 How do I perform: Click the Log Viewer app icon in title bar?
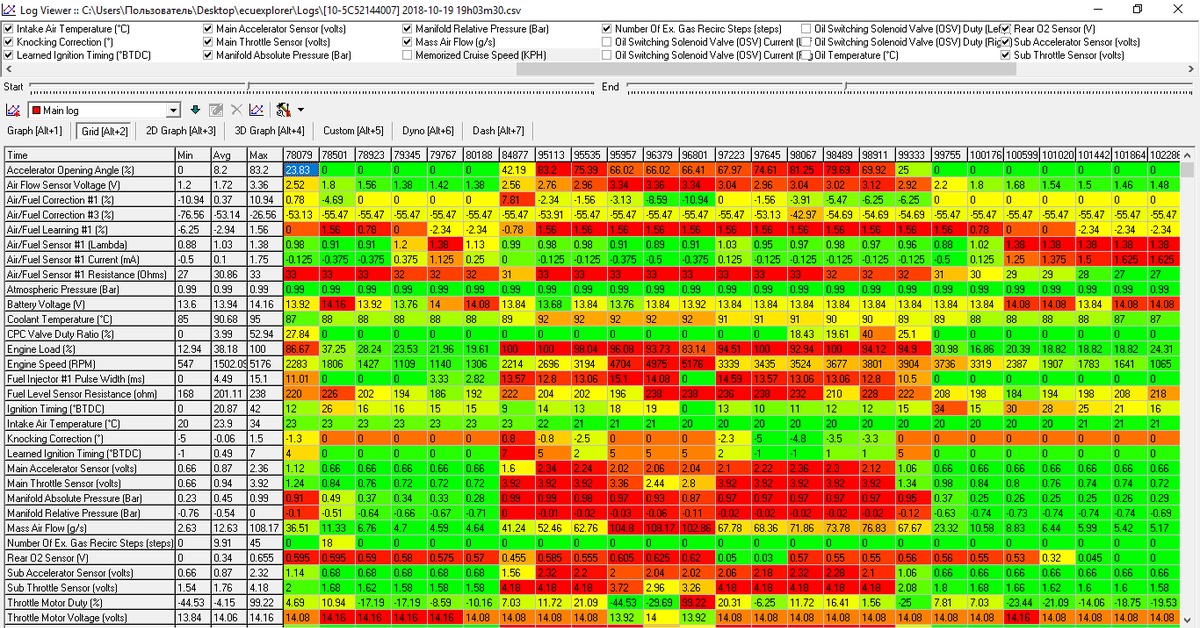[10, 9]
